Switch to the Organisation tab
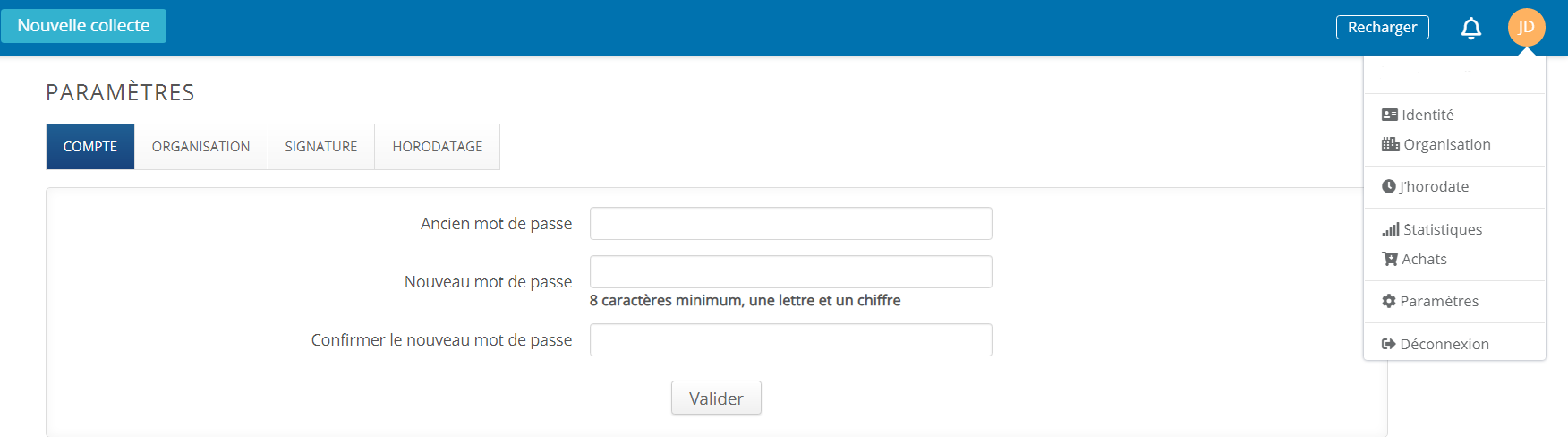The image size is (1568, 437). pyautogui.click(x=200, y=147)
